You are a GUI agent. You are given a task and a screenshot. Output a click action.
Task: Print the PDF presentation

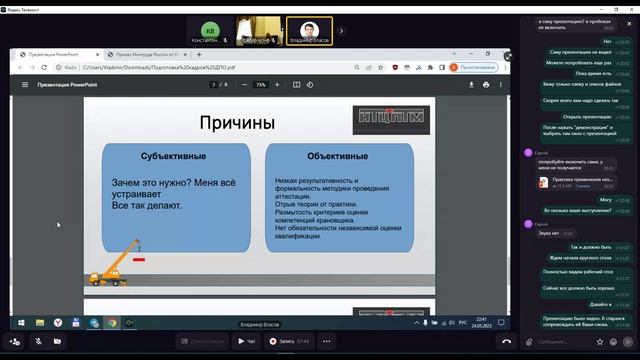(x=486, y=84)
